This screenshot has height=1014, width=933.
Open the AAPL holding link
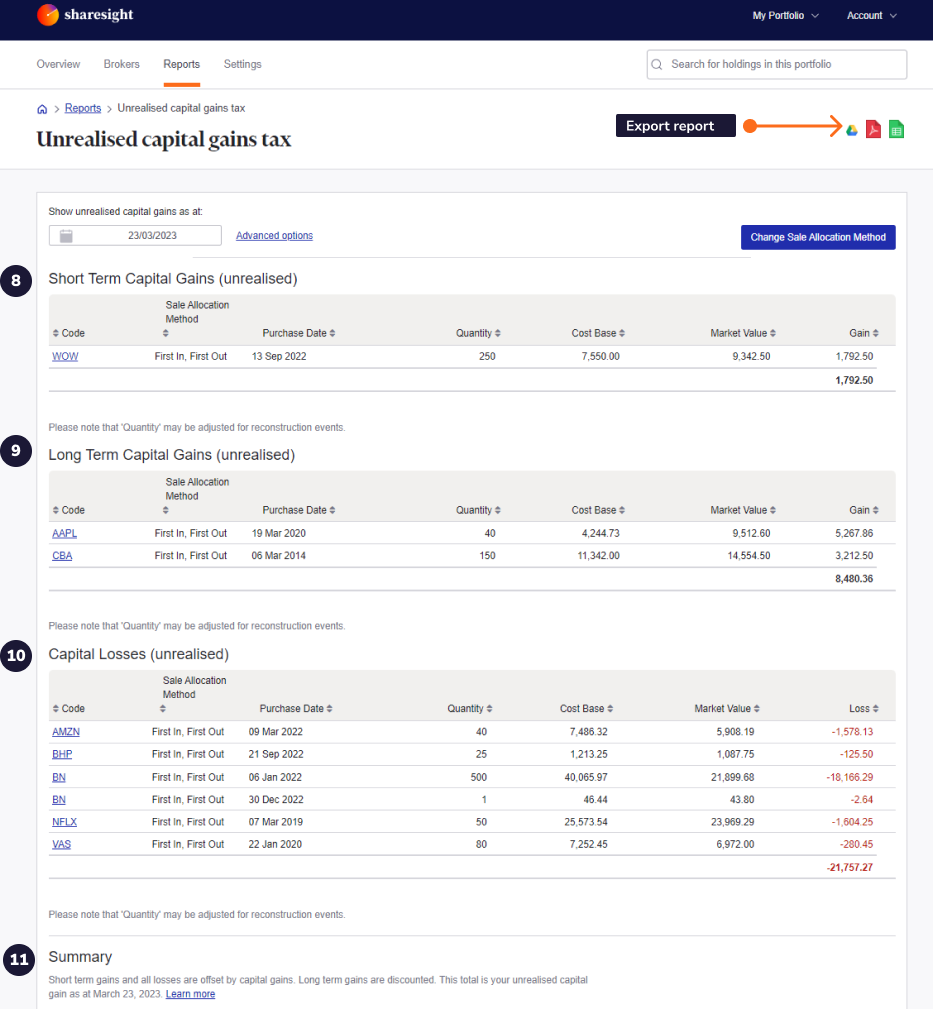pyautogui.click(x=65, y=534)
